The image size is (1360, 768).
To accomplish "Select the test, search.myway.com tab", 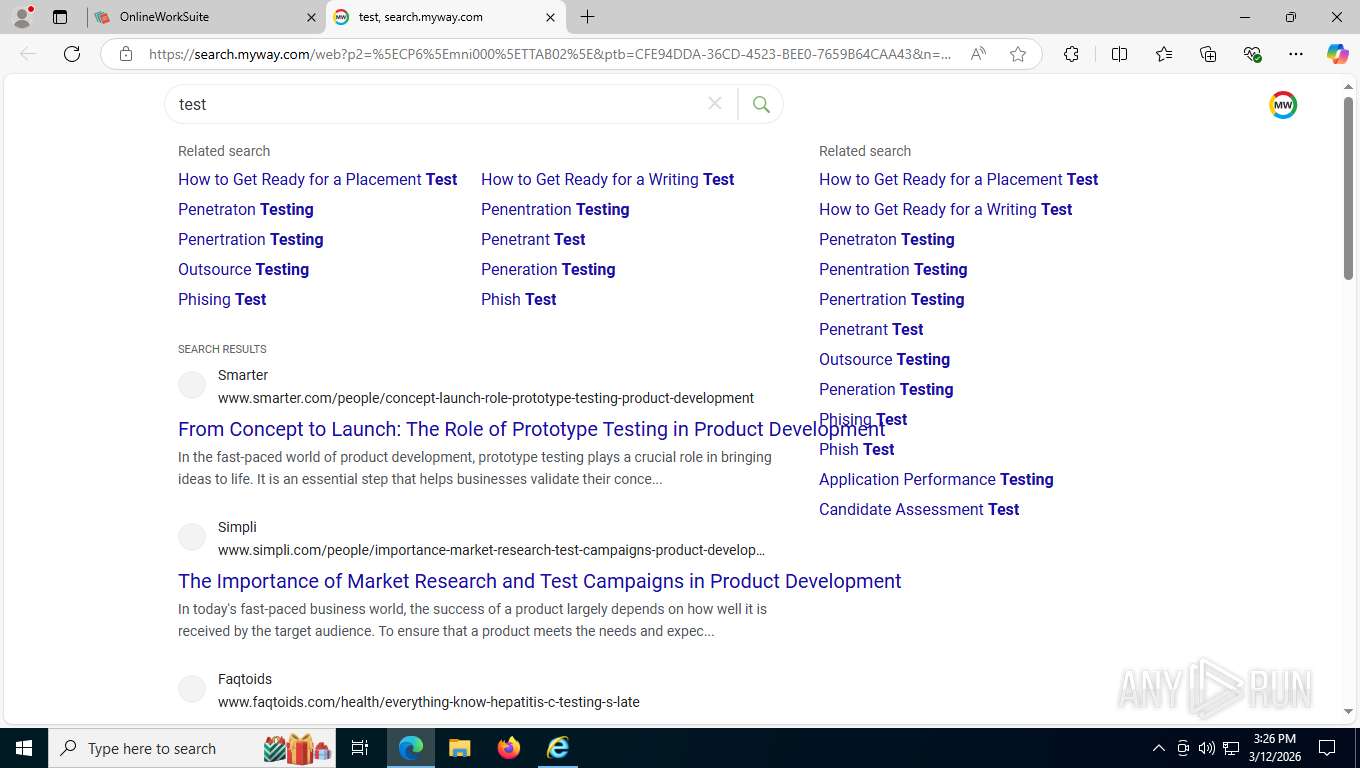I will click(x=445, y=17).
